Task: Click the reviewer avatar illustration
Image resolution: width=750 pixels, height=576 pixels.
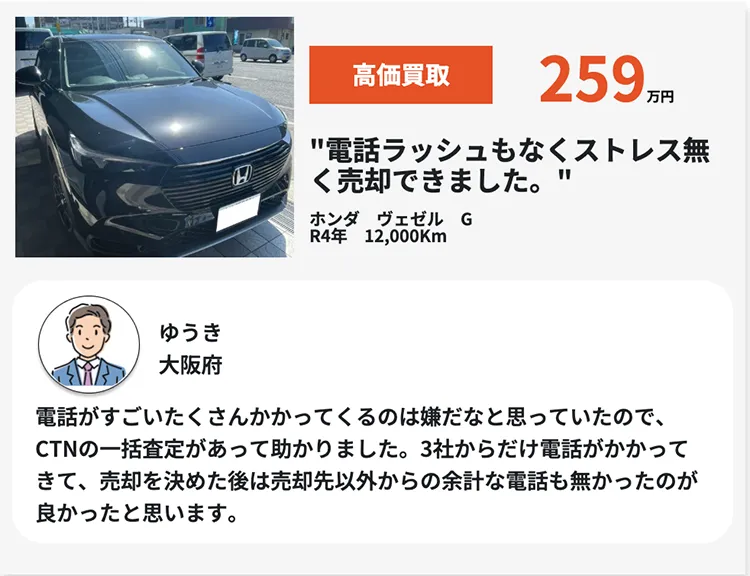Action: [89, 344]
